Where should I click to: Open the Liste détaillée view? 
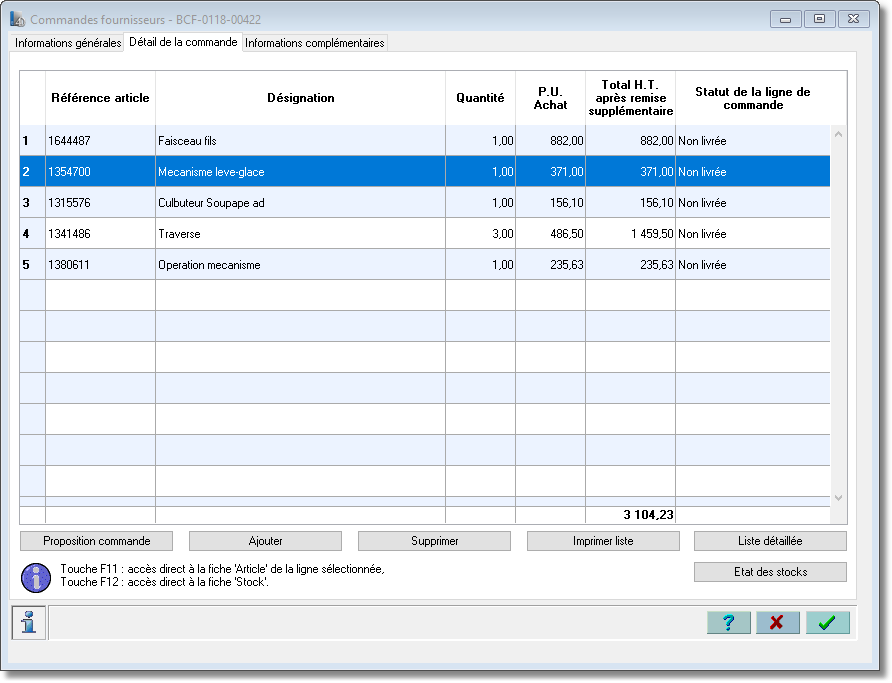[x=770, y=541]
